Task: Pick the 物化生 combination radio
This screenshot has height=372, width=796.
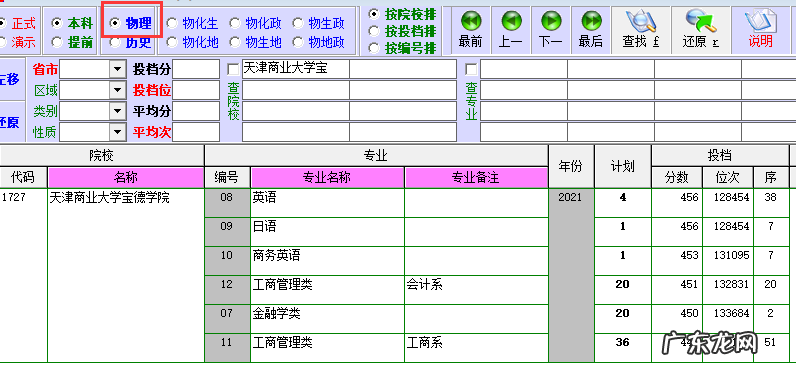Action: point(173,23)
